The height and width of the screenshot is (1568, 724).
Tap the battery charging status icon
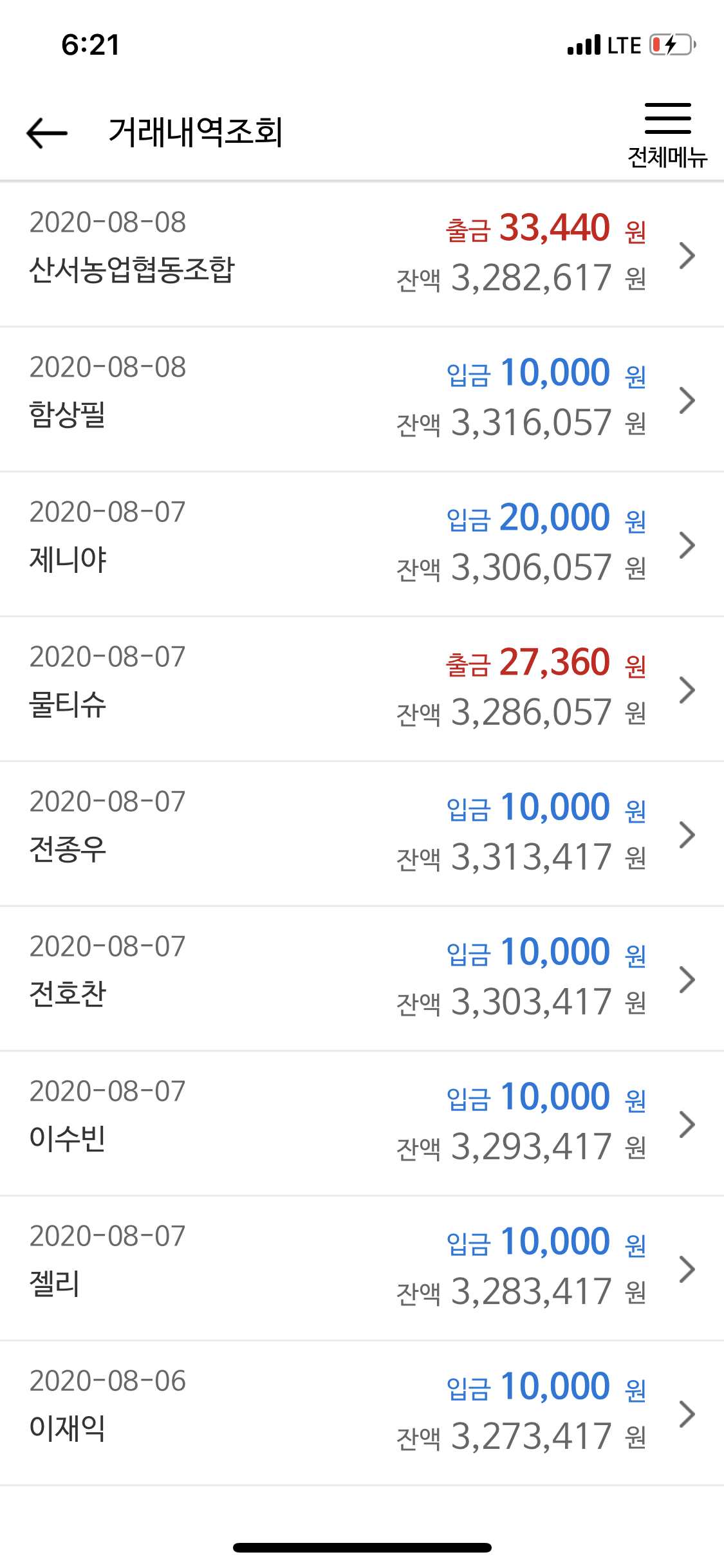tap(673, 45)
